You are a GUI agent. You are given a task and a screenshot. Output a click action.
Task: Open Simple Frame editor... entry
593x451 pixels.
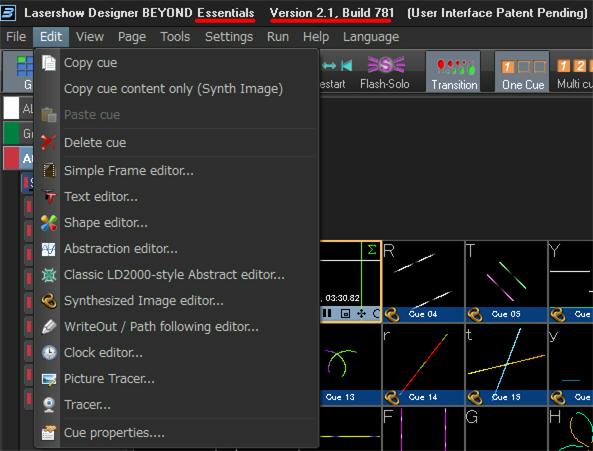pyautogui.click(x=129, y=170)
